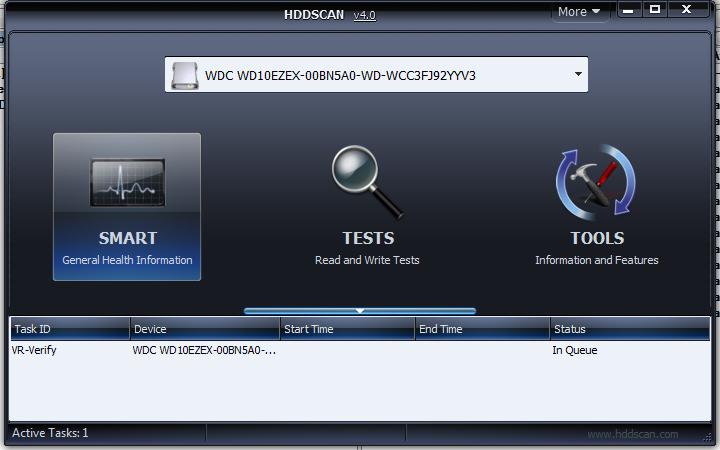The width and height of the screenshot is (720, 450).
Task: Open the SMART heart monitor icon
Action: click(127, 183)
